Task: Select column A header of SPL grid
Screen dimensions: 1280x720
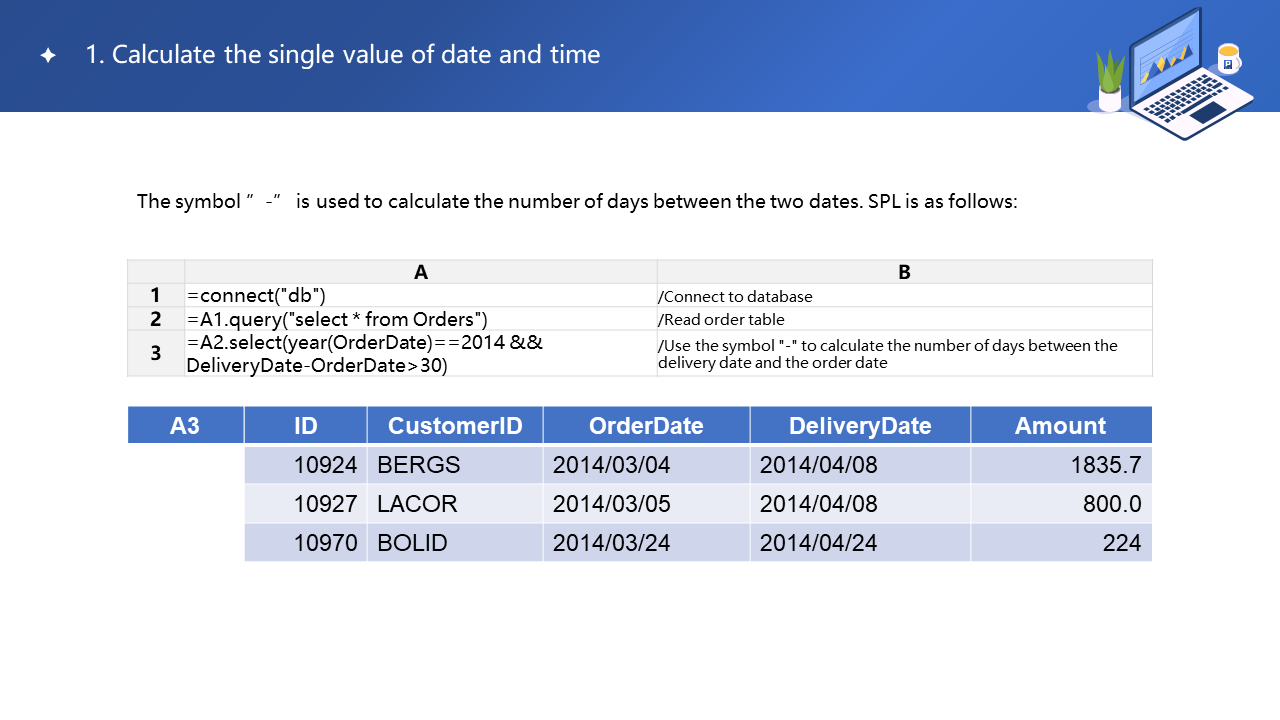Action: (420, 272)
